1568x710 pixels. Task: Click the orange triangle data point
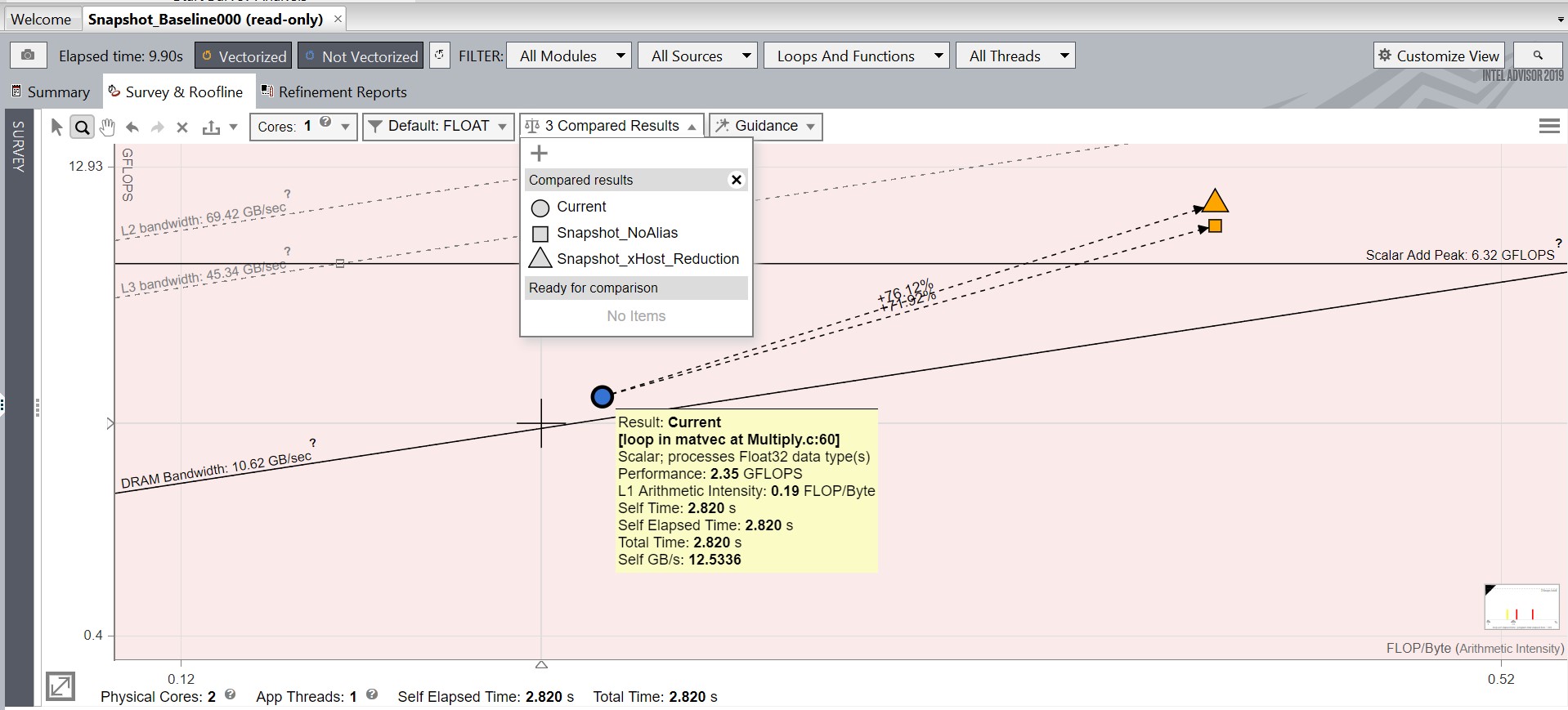point(1215,202)
